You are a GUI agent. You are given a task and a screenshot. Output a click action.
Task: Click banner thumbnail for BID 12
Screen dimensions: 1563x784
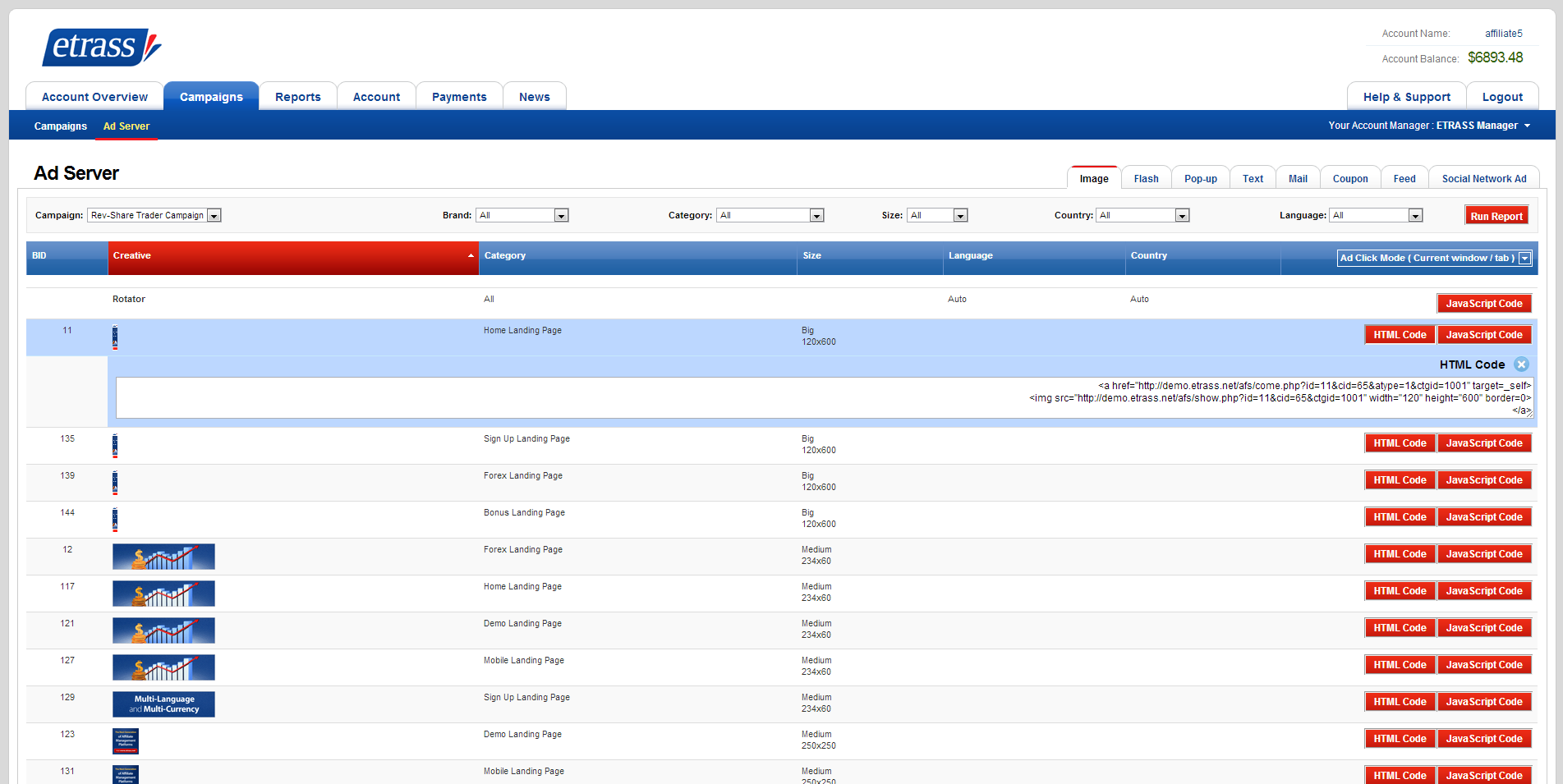pos(163,557)
